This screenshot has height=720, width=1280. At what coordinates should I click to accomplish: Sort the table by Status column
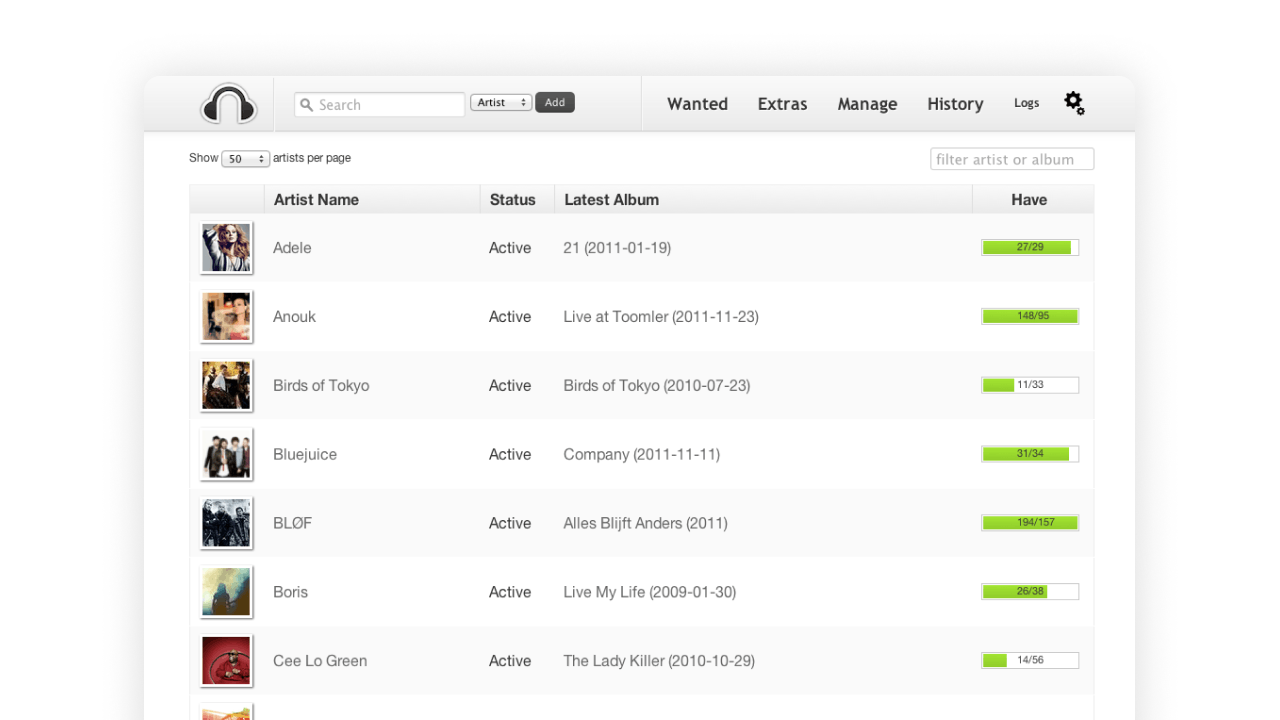coord(512,200)
